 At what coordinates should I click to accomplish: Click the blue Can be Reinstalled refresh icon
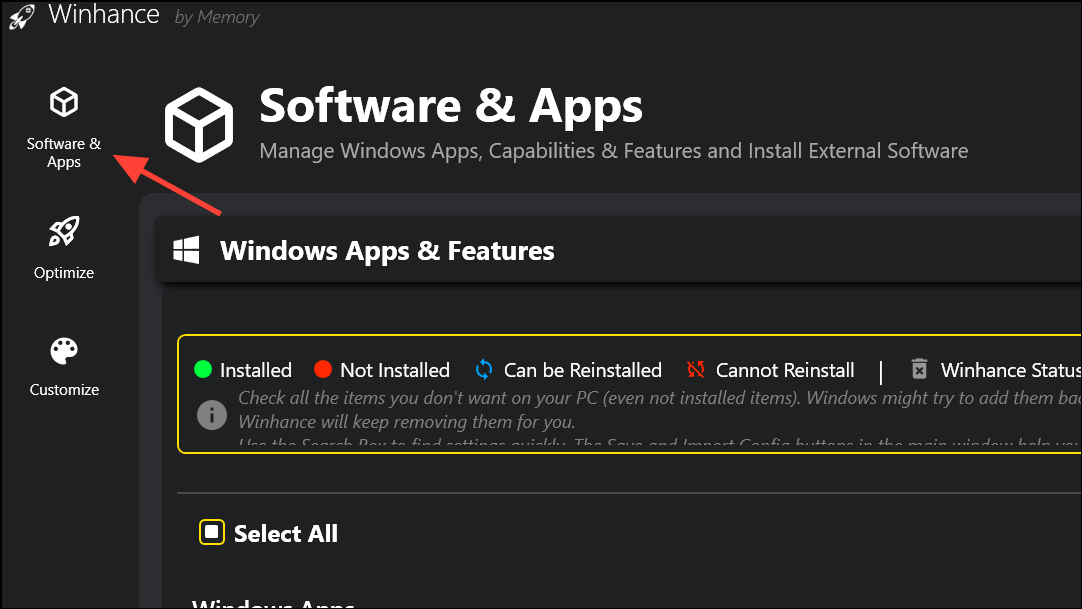483,370
